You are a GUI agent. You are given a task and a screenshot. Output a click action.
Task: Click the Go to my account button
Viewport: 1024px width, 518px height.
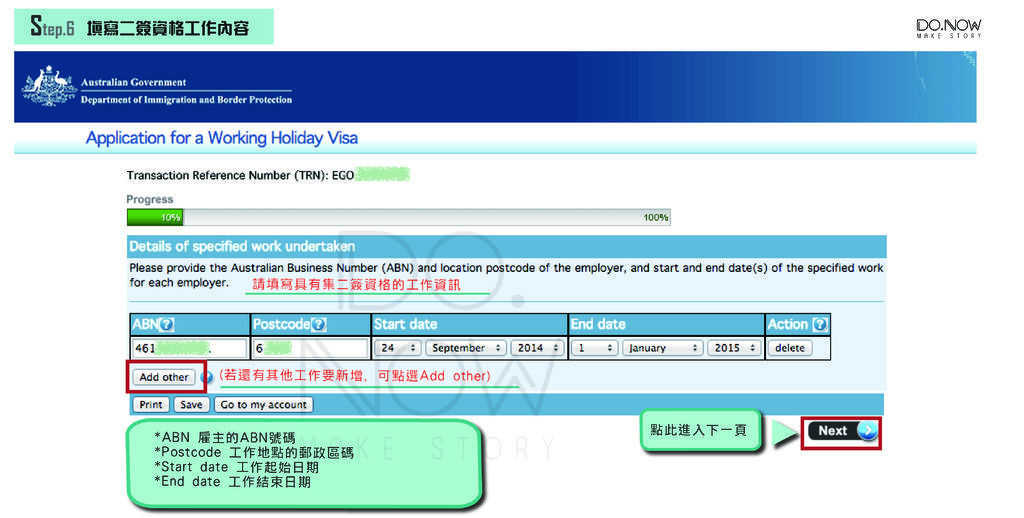tap(264, 405)
